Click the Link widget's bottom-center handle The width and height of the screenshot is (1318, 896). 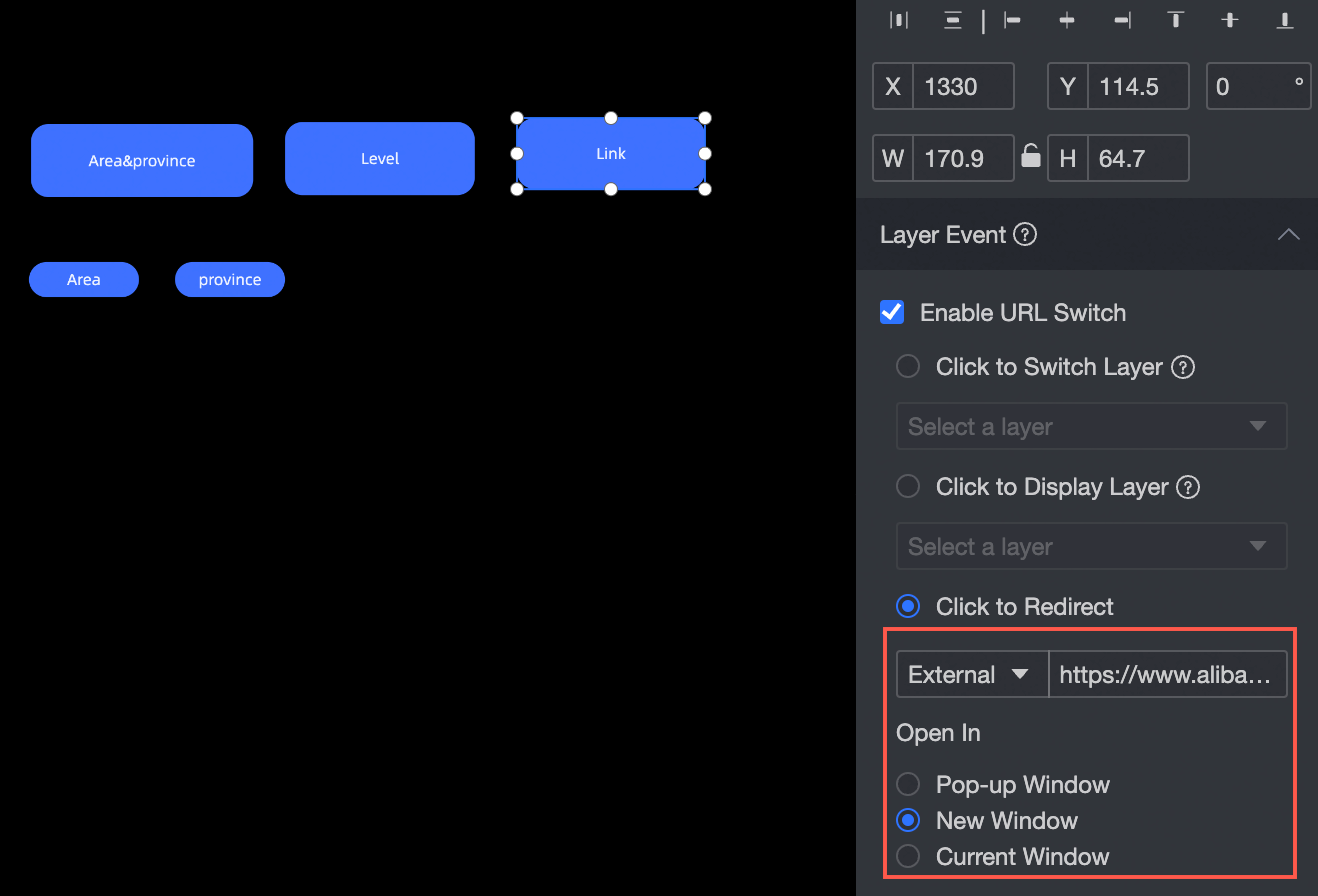pos(611,189)
